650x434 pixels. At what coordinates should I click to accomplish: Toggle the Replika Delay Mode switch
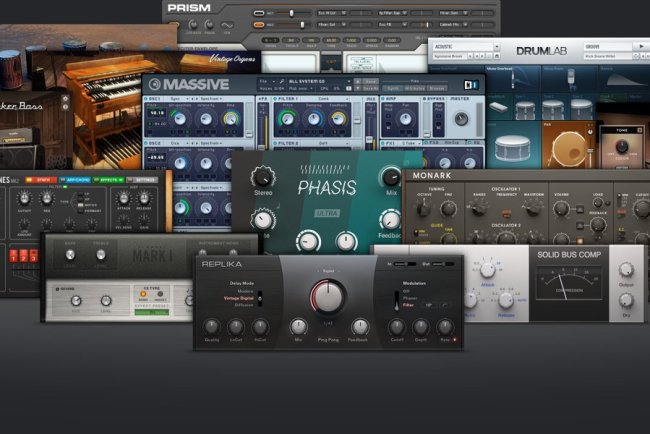click(260, 298)
